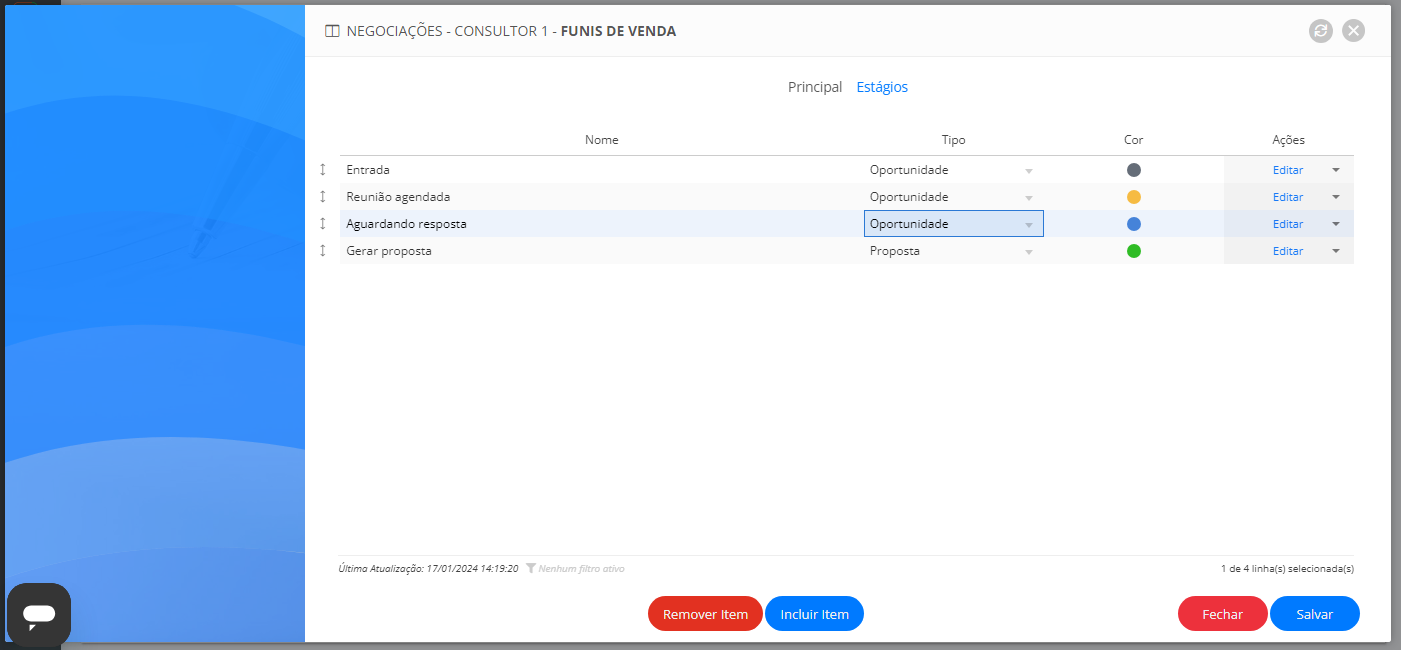Switch to the Principal tab
The image size is (1401, 650).
pos(814,87)
